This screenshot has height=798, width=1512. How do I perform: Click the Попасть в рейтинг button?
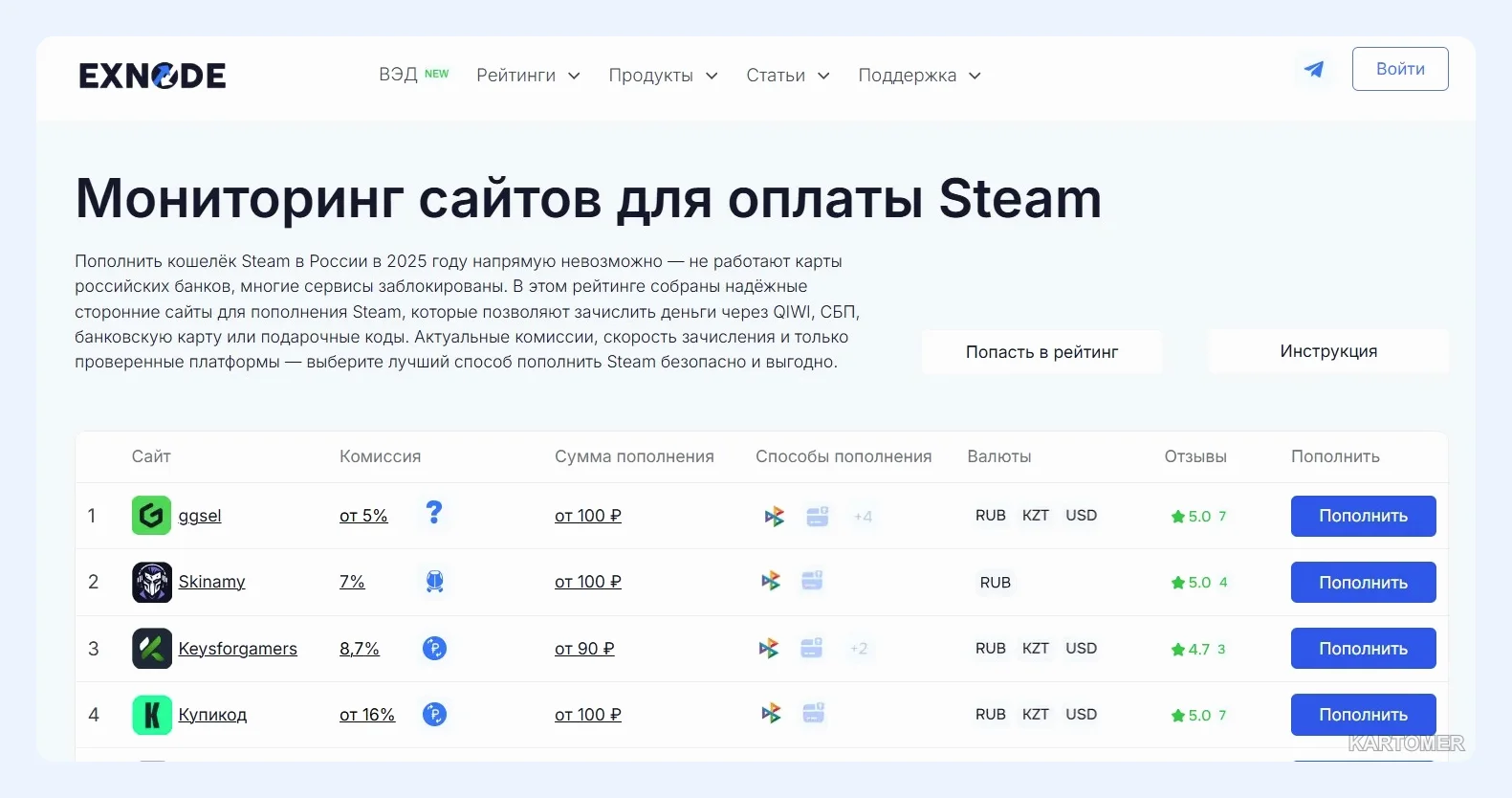[x=1041, y=352]
